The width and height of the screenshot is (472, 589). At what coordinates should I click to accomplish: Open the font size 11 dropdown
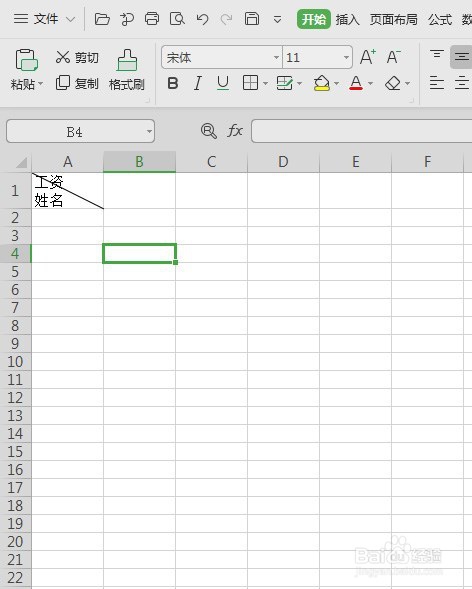[x=346, y=57]
